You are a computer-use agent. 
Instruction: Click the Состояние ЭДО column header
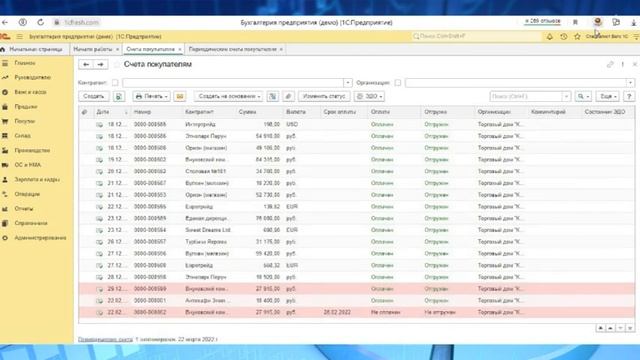click(604, 112)
